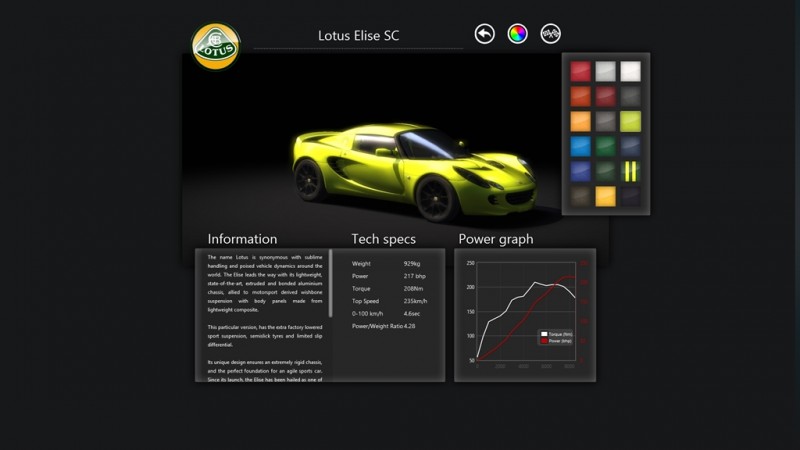
Task: Click the 'Torque (Nm)' graph legend entry
Action: (x=557, y=334)
